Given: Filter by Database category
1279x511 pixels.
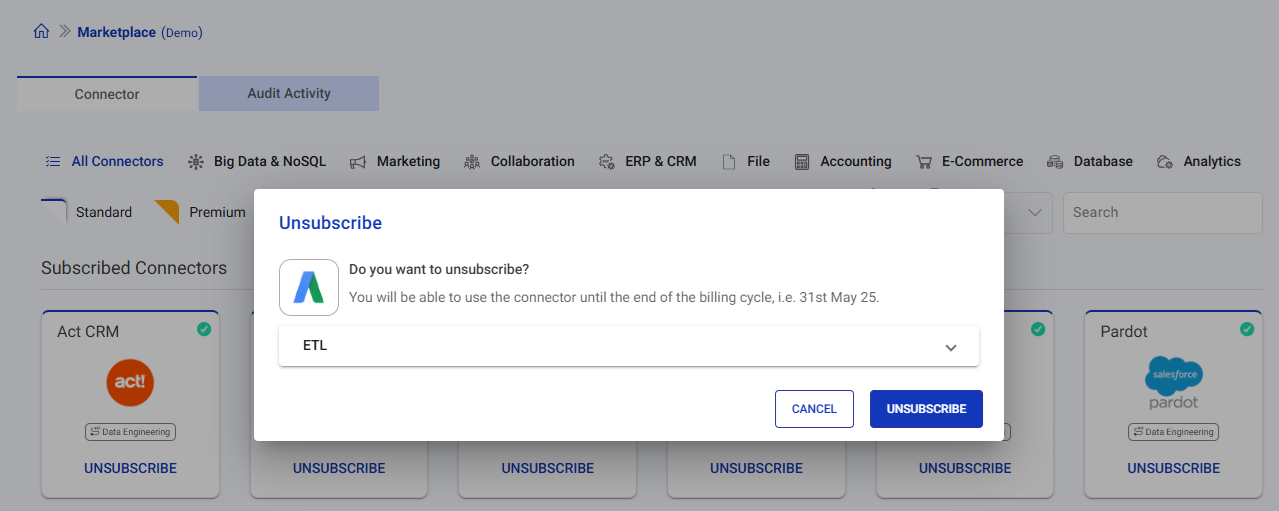Looking at the screenshot, I should [x=1103, y=161].
